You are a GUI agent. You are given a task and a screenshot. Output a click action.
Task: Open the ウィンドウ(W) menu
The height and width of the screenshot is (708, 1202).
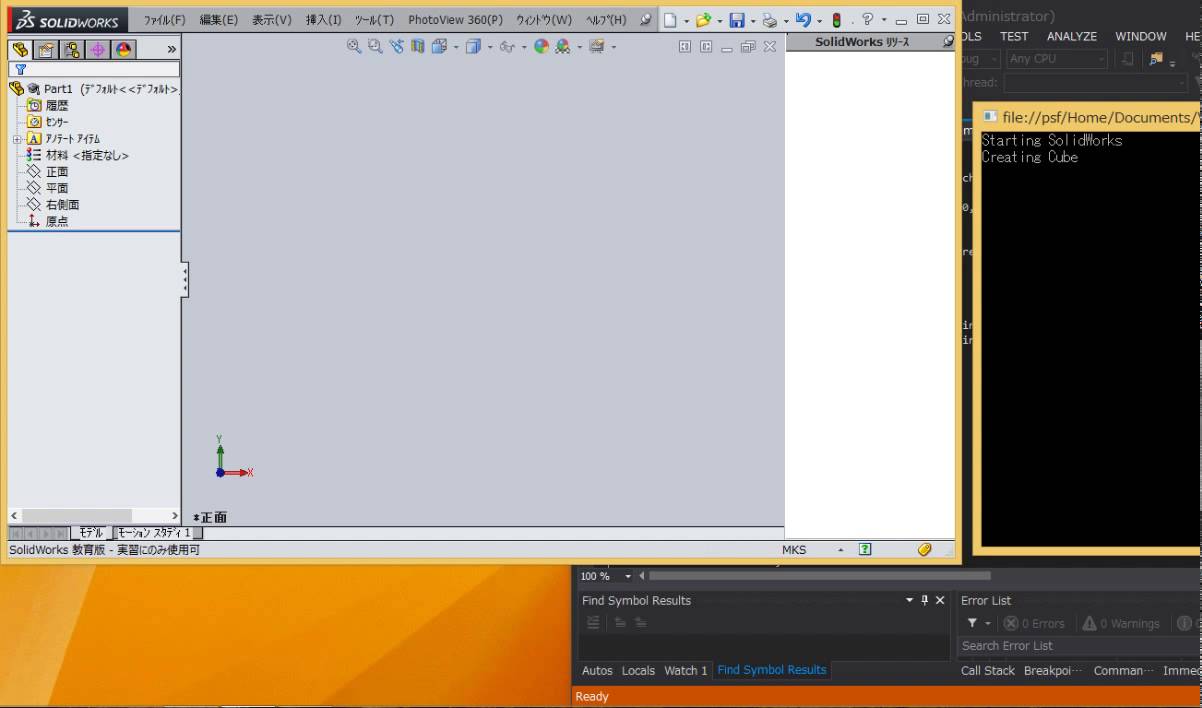pyautogui.click(x=544, y=20)
